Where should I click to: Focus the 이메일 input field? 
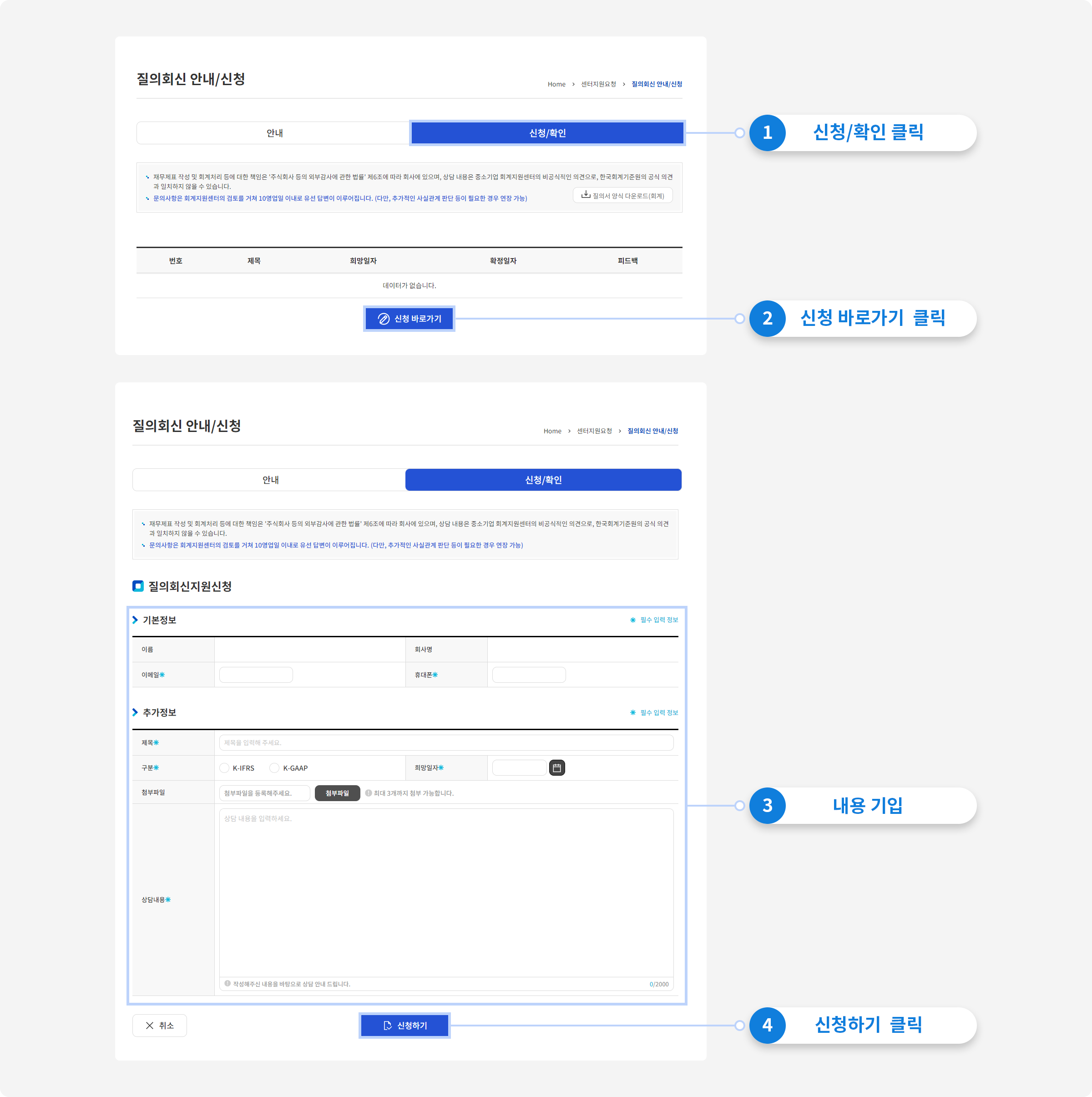(x=256, y=675)
